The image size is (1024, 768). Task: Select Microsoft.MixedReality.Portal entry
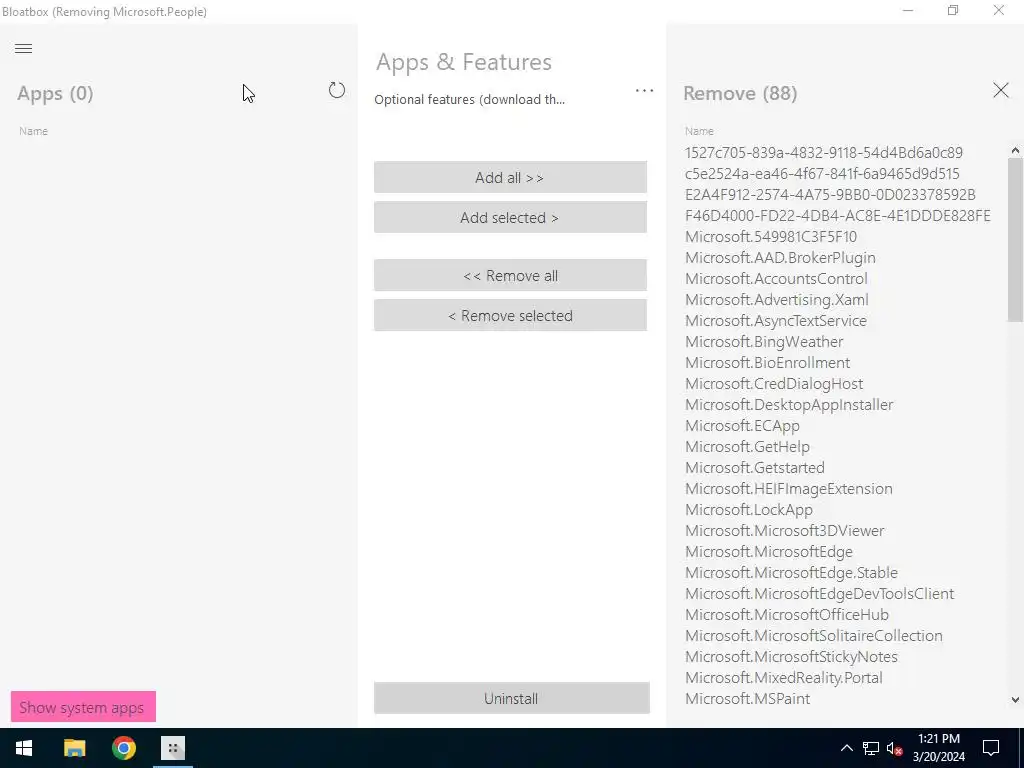point(784,677)
